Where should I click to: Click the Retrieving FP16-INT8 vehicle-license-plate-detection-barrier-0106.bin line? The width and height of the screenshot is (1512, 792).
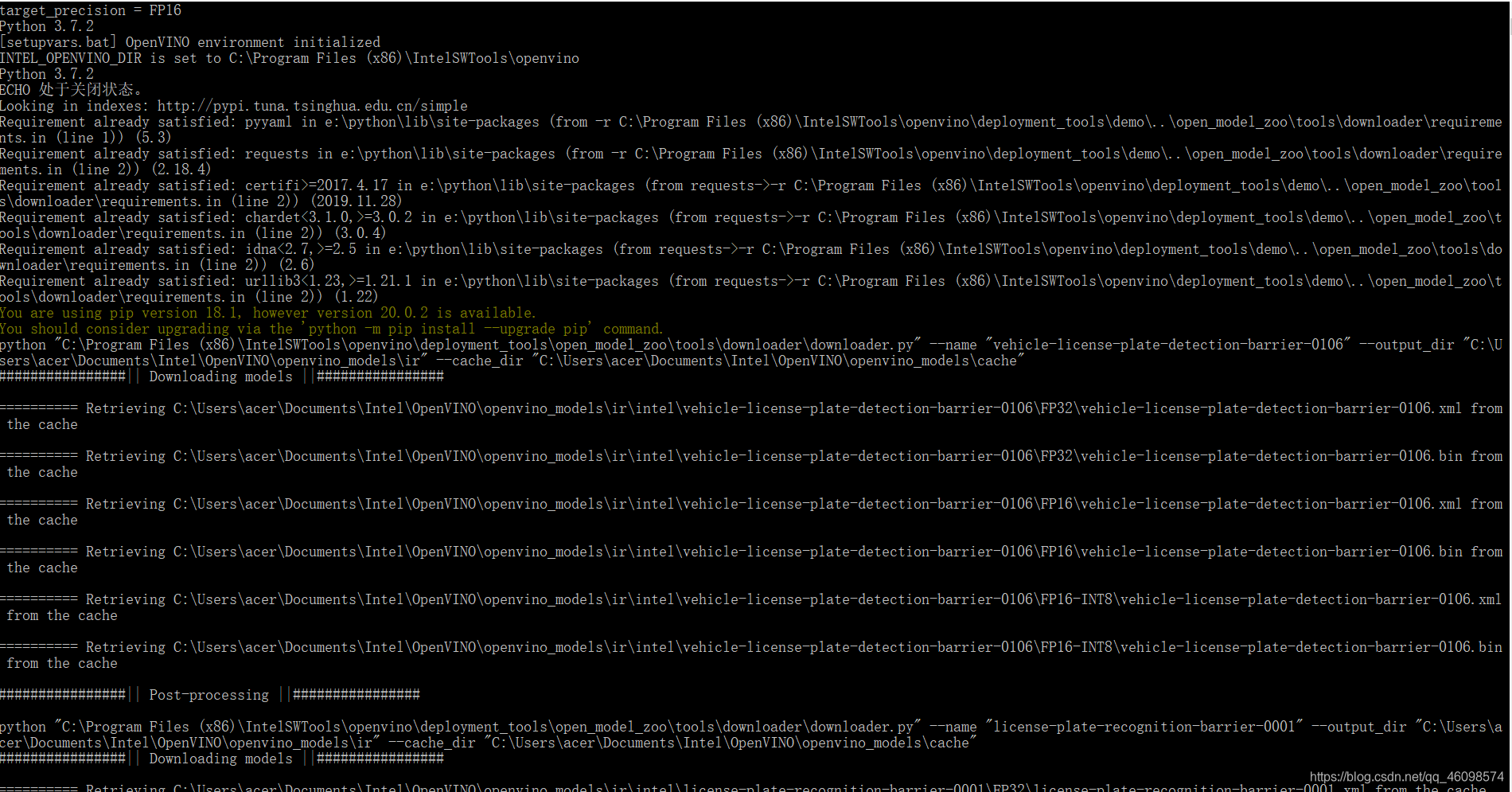tap(751, 655)
